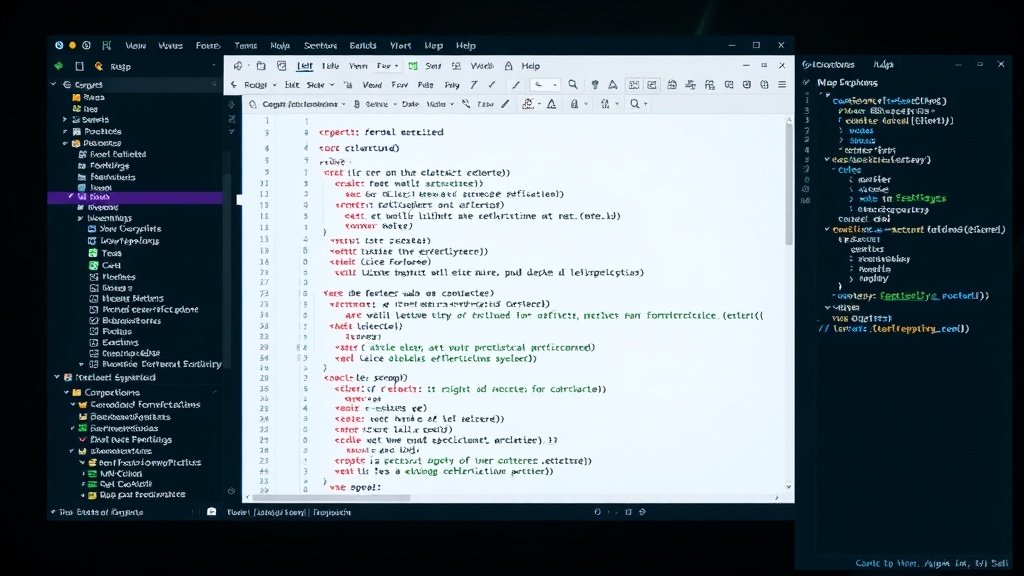Open the "Setine" dropdown in the breadcrumb bar
The height and width of the screenshot is (576, 1024).
click(x=379, y=104)
